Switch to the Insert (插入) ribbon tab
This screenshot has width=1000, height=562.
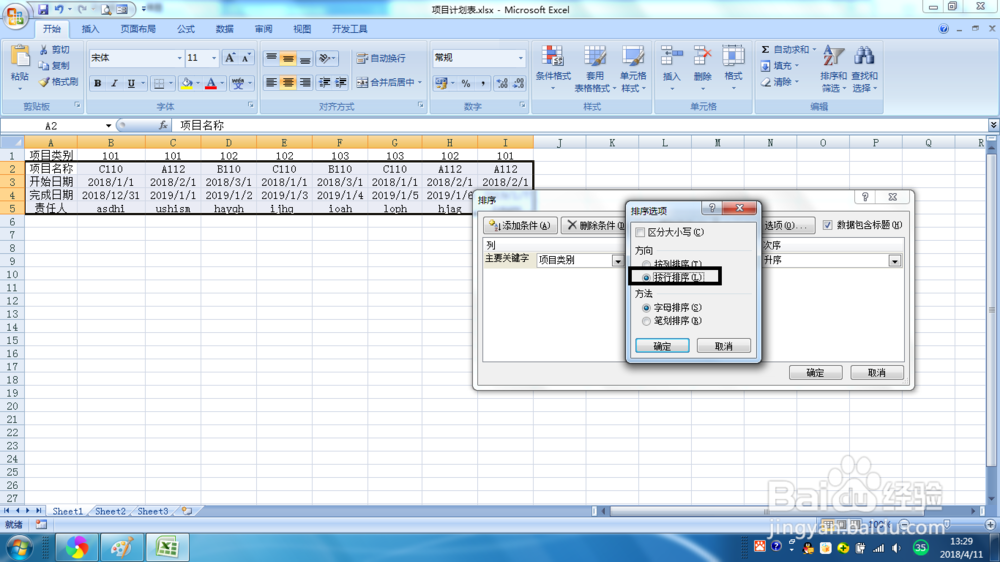(x=91, y=29)
